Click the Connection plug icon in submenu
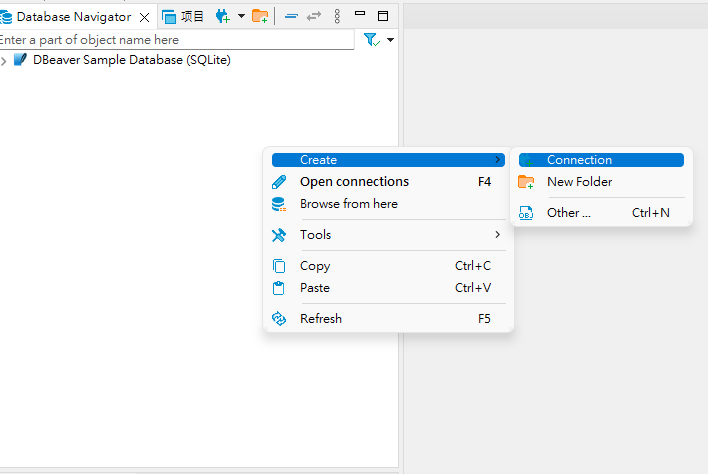This screenshot has height=474, width=708. [526, 160]
